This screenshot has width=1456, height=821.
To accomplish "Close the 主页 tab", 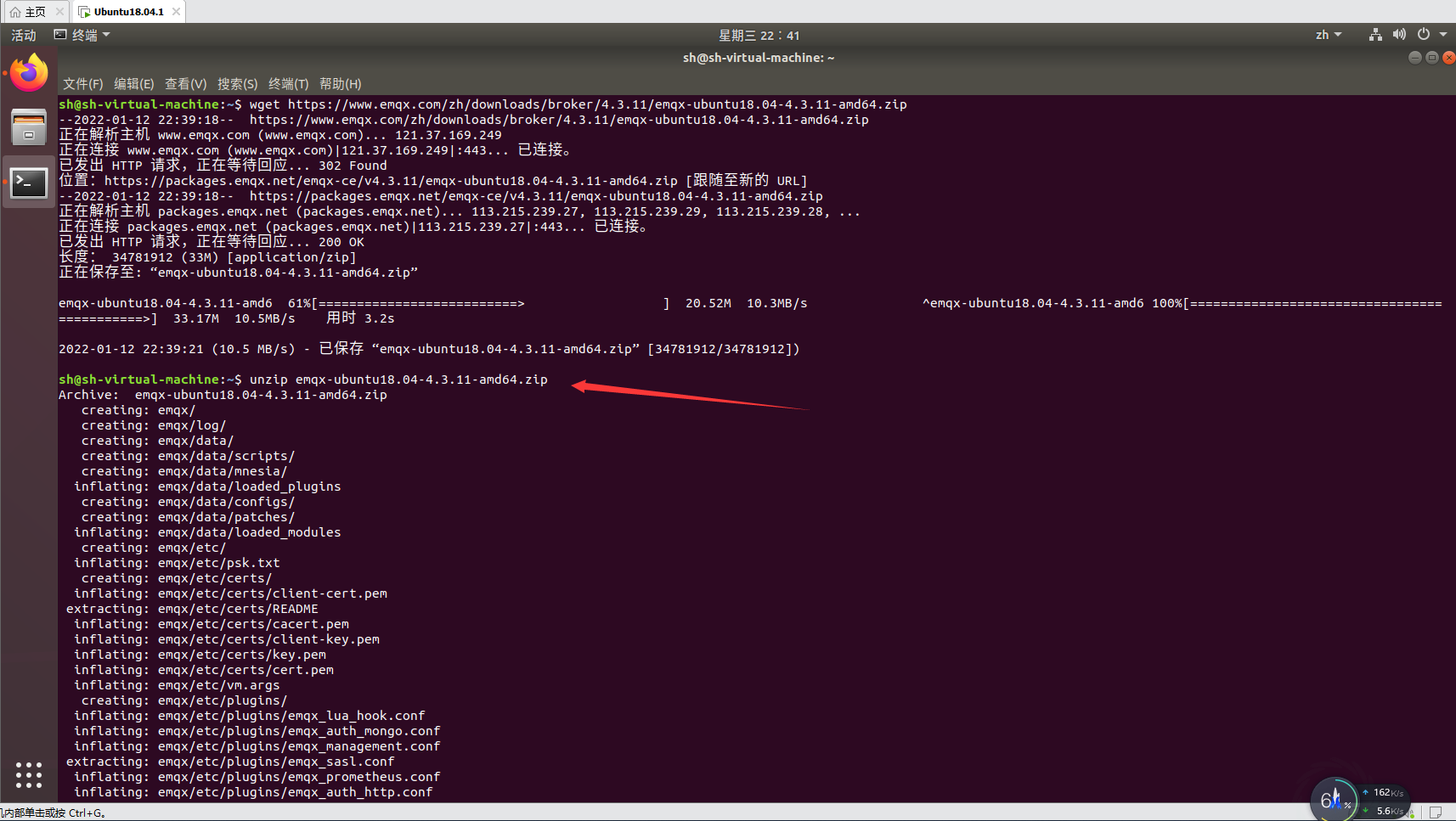I will (59, 12).
